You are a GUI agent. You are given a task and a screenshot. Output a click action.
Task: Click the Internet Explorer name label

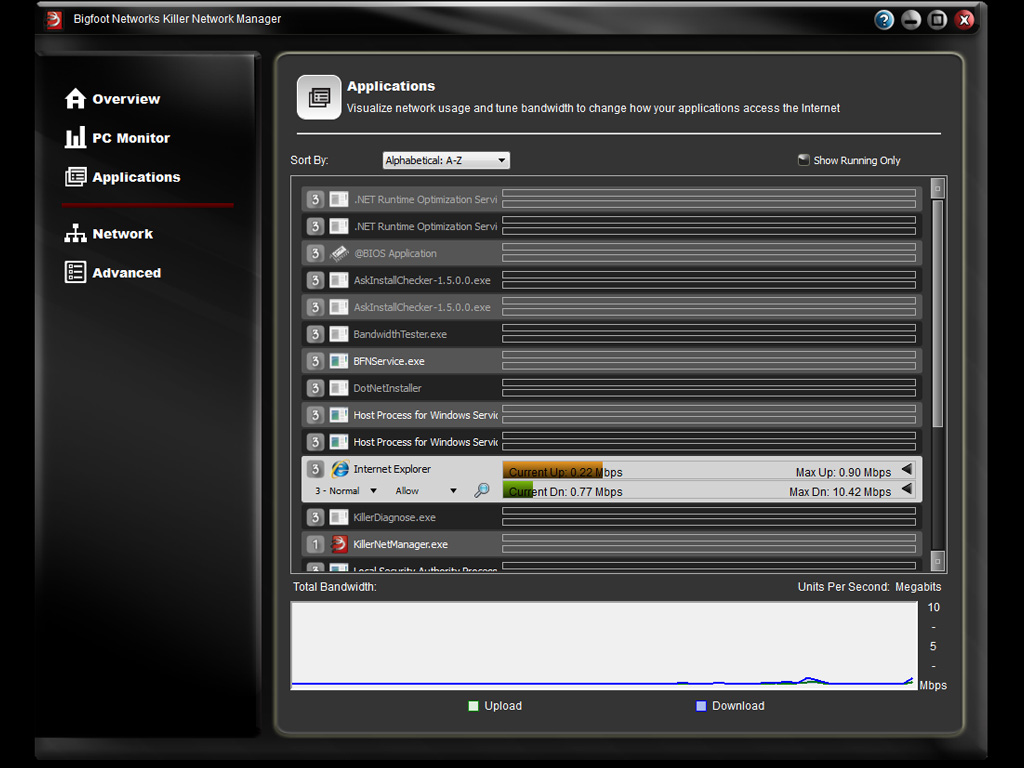click(x=392, y=469)
